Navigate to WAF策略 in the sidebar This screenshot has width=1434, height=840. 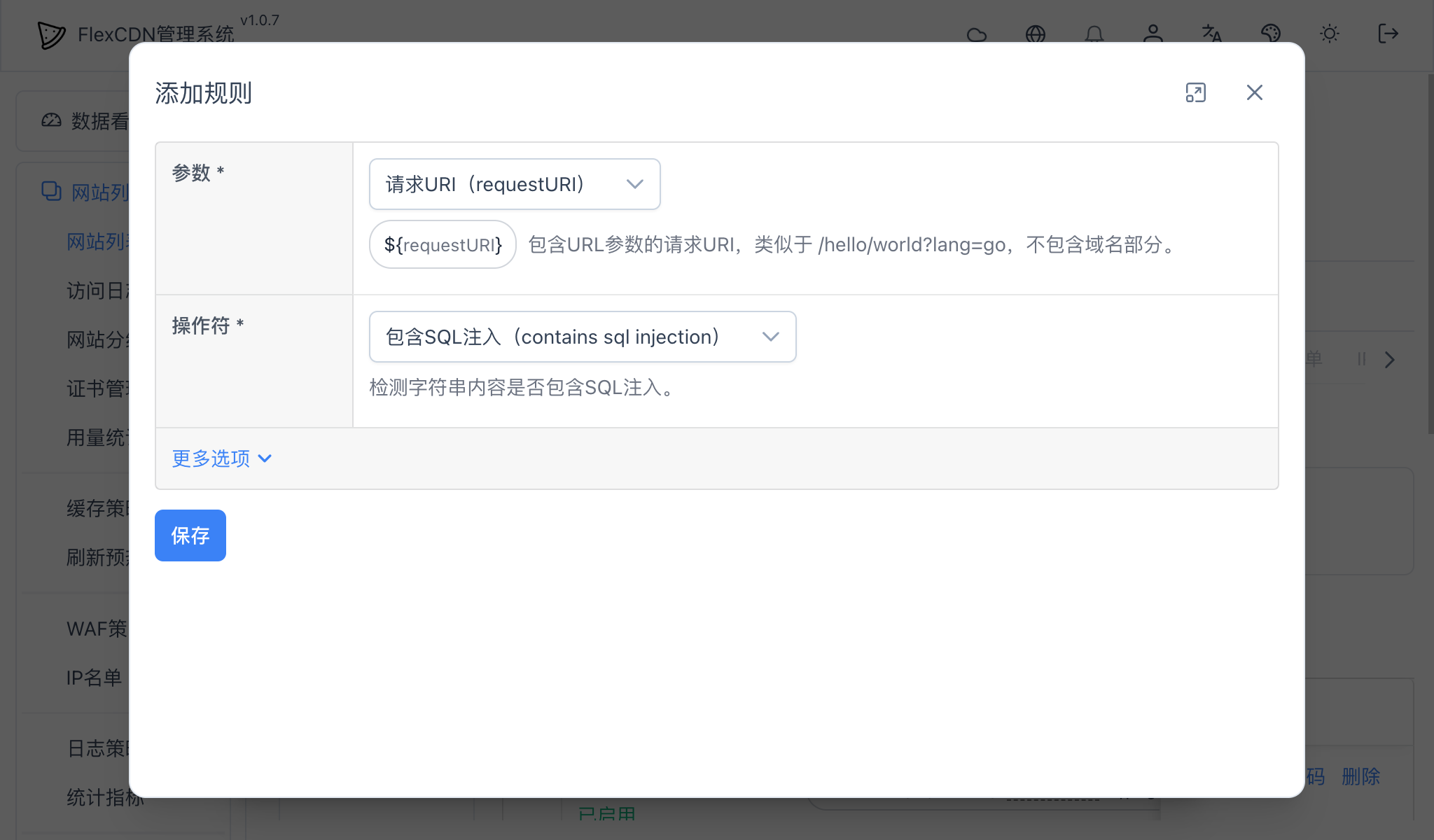96,629
